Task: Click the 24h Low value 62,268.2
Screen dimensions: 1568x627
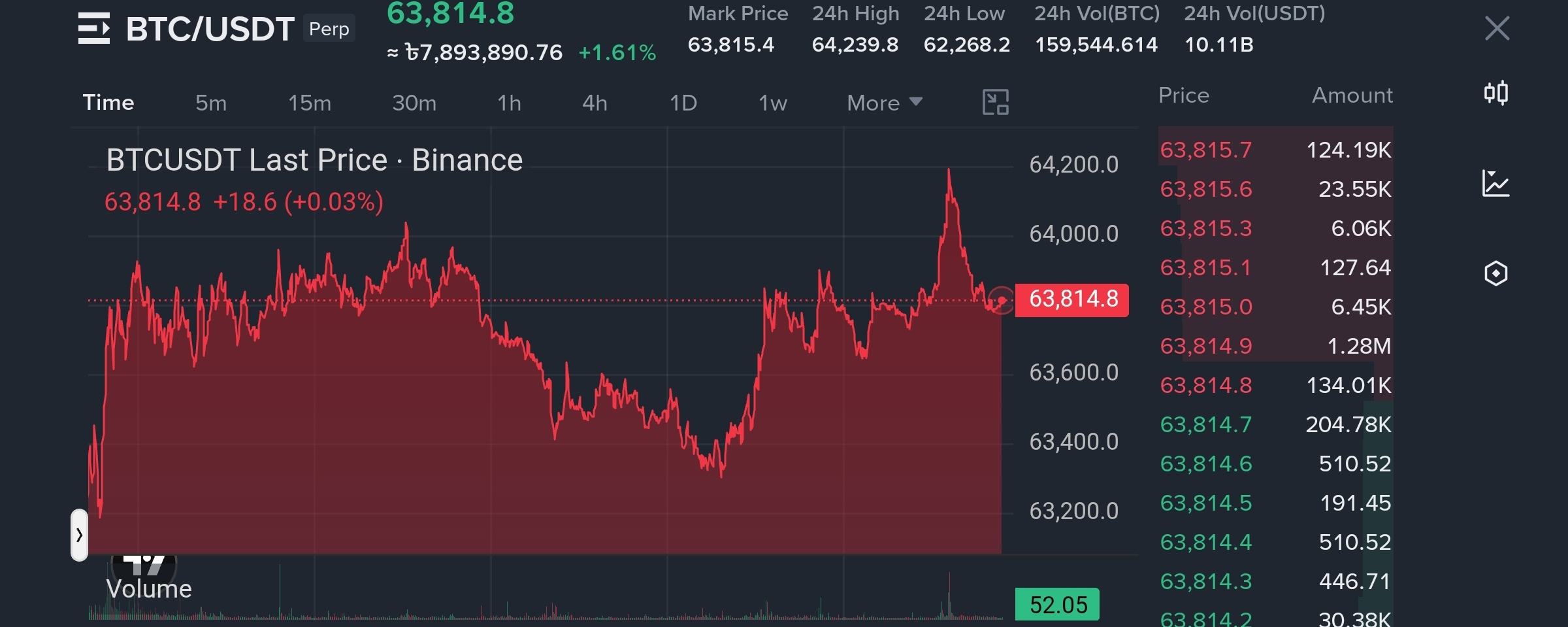Action: 966,44
